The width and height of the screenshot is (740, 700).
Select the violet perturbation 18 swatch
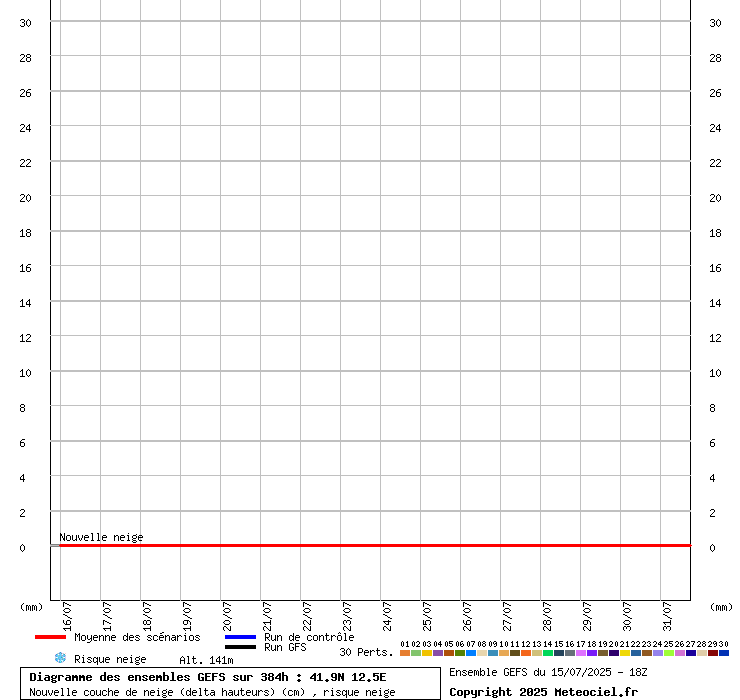[592, 653]
